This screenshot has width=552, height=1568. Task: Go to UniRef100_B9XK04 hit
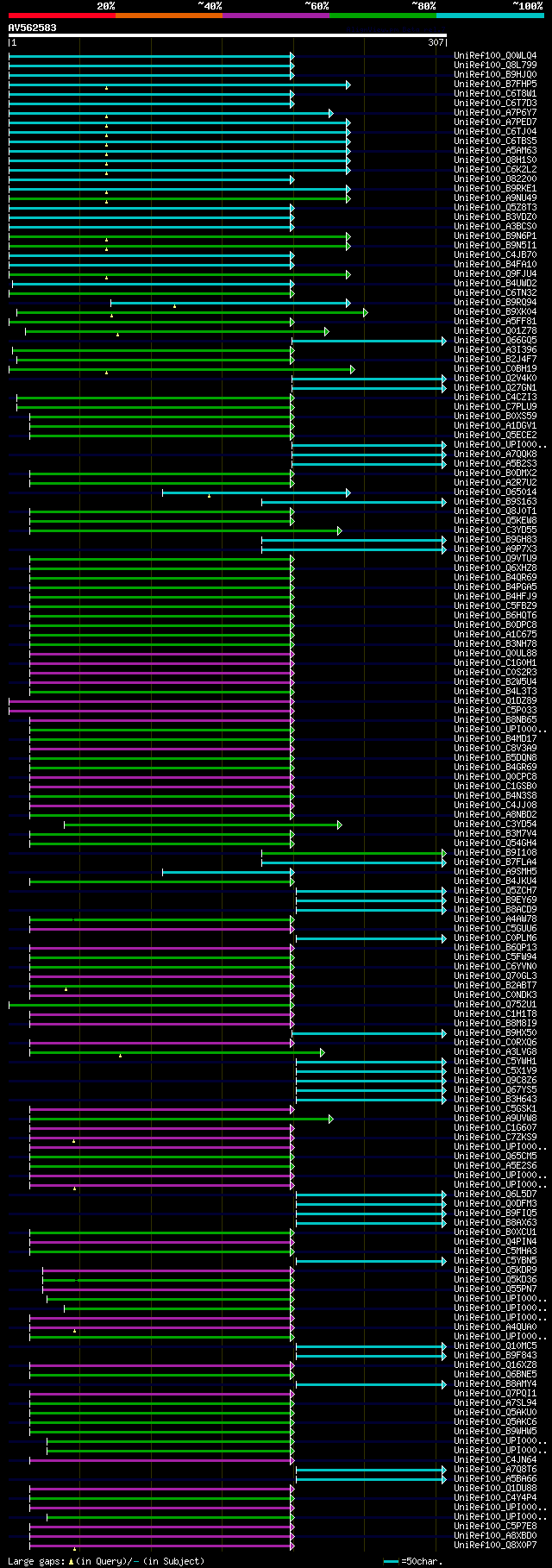pos(495,312)
